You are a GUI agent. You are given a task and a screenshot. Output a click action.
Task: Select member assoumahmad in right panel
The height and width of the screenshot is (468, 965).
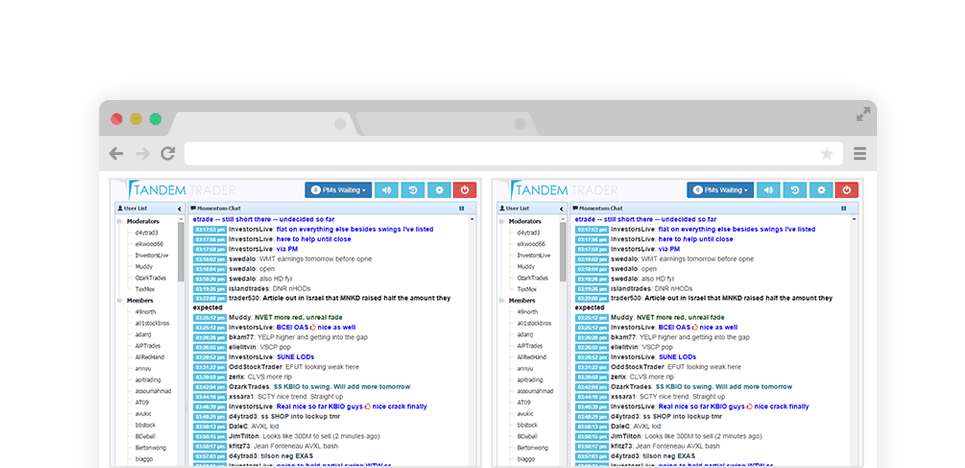(x=535, y=391)
